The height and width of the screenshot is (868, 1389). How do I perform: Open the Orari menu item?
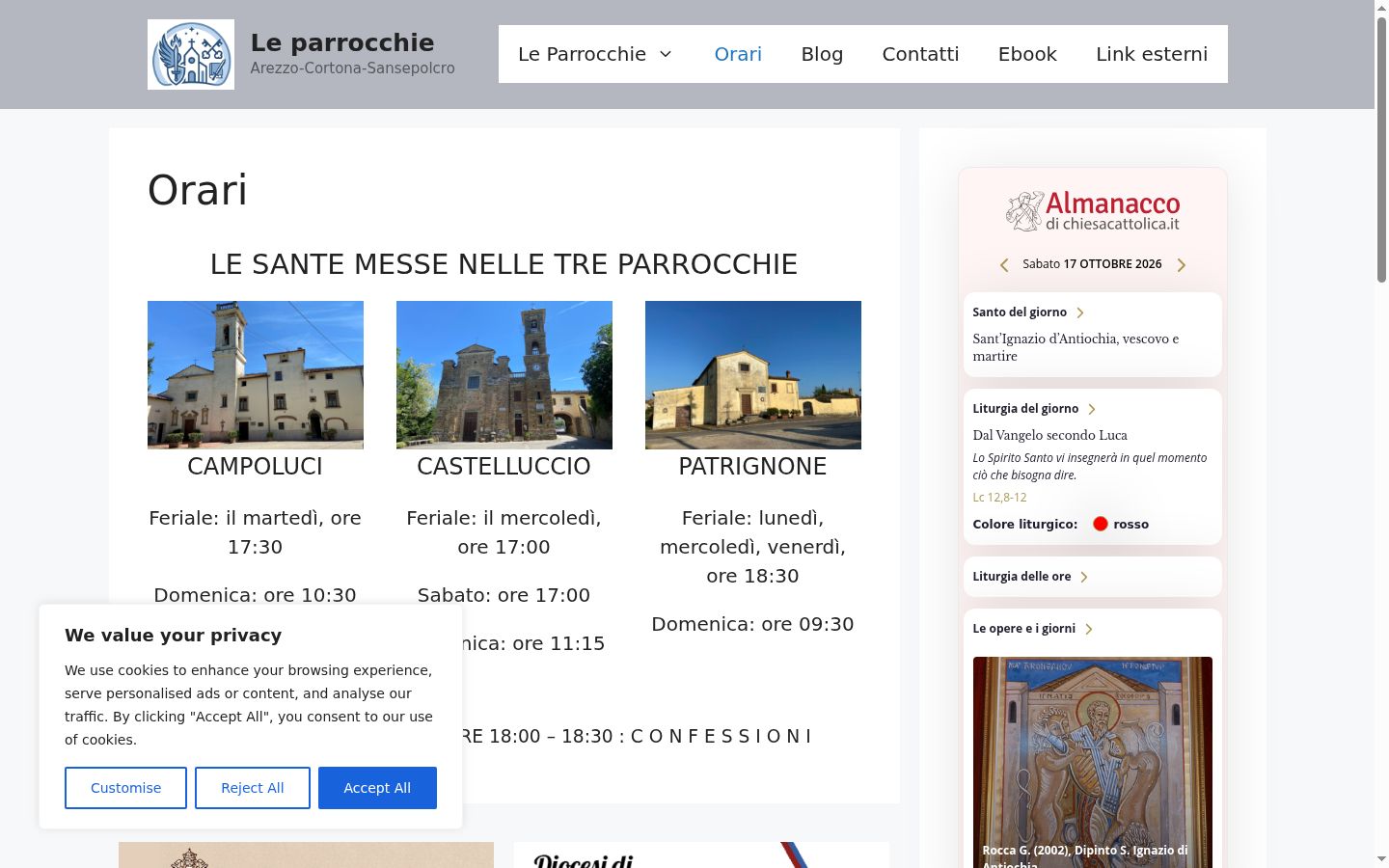coord(738,54)
